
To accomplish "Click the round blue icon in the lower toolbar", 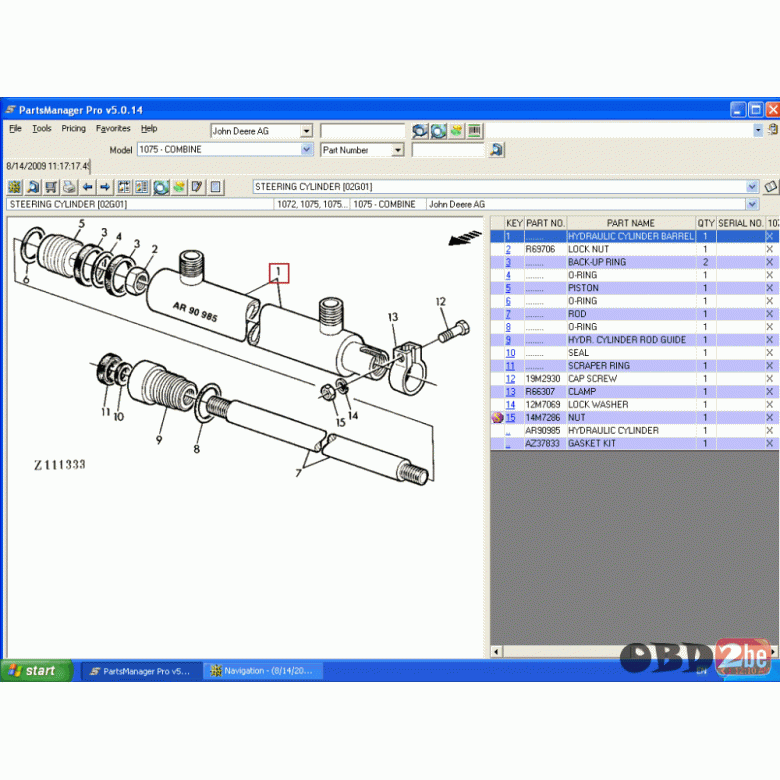I will (161, 187).
